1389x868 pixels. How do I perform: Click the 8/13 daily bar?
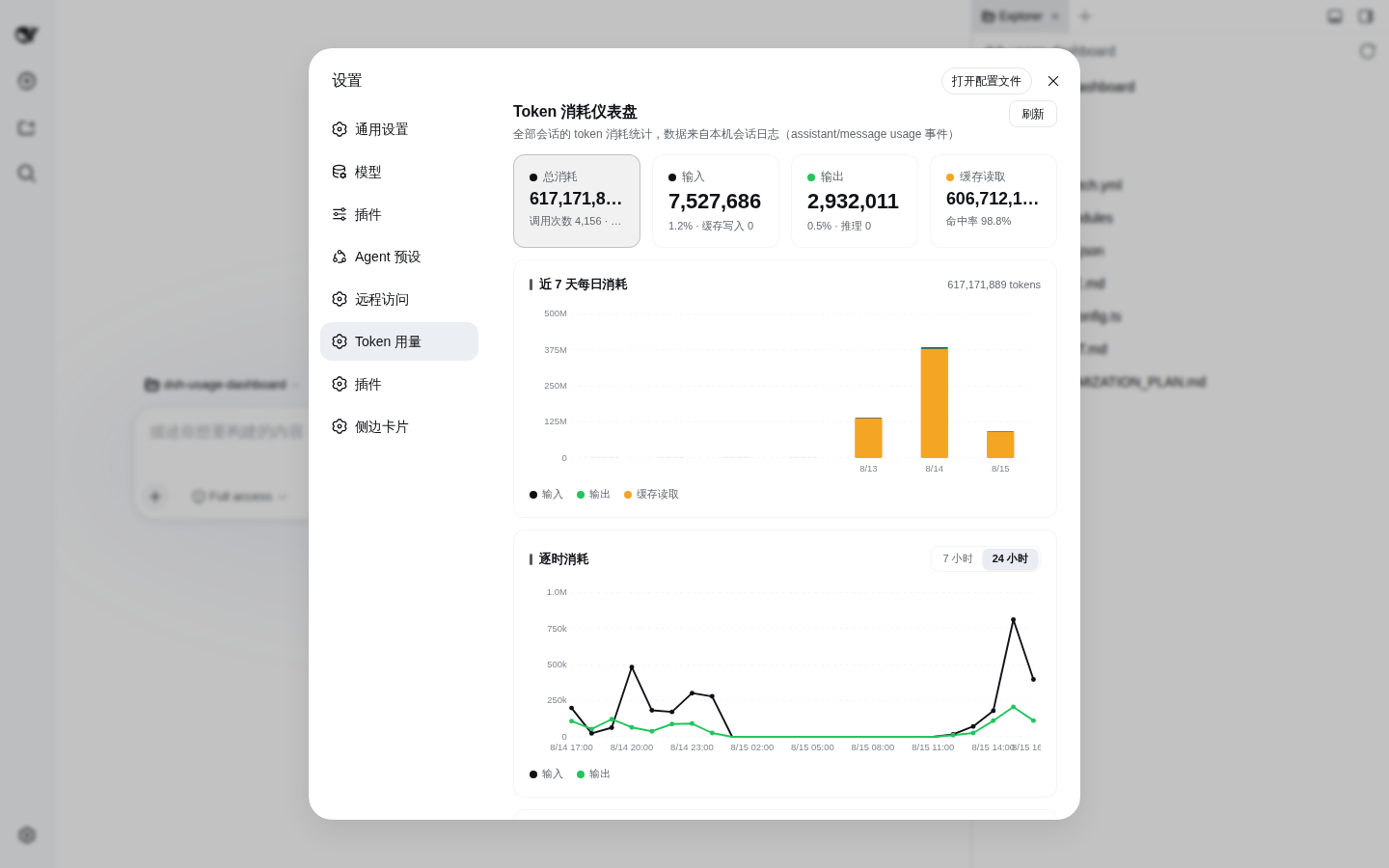point(868,438)
